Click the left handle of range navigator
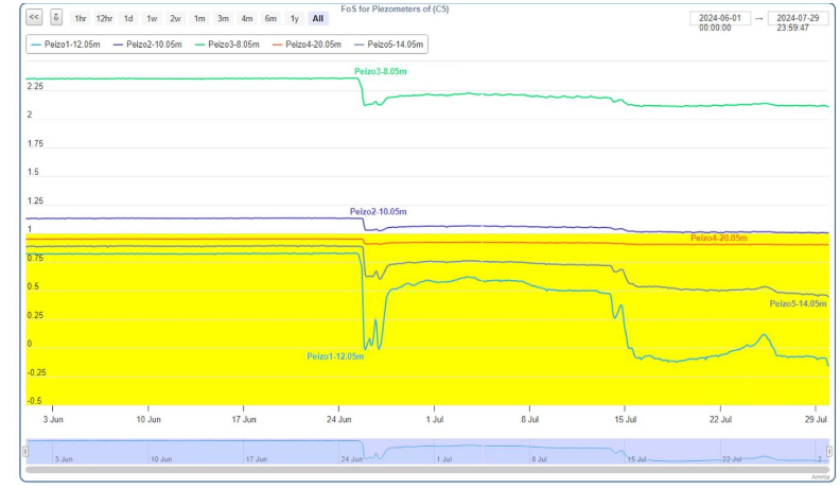Screen dimensions: 840x490 [x=25, y=452]
